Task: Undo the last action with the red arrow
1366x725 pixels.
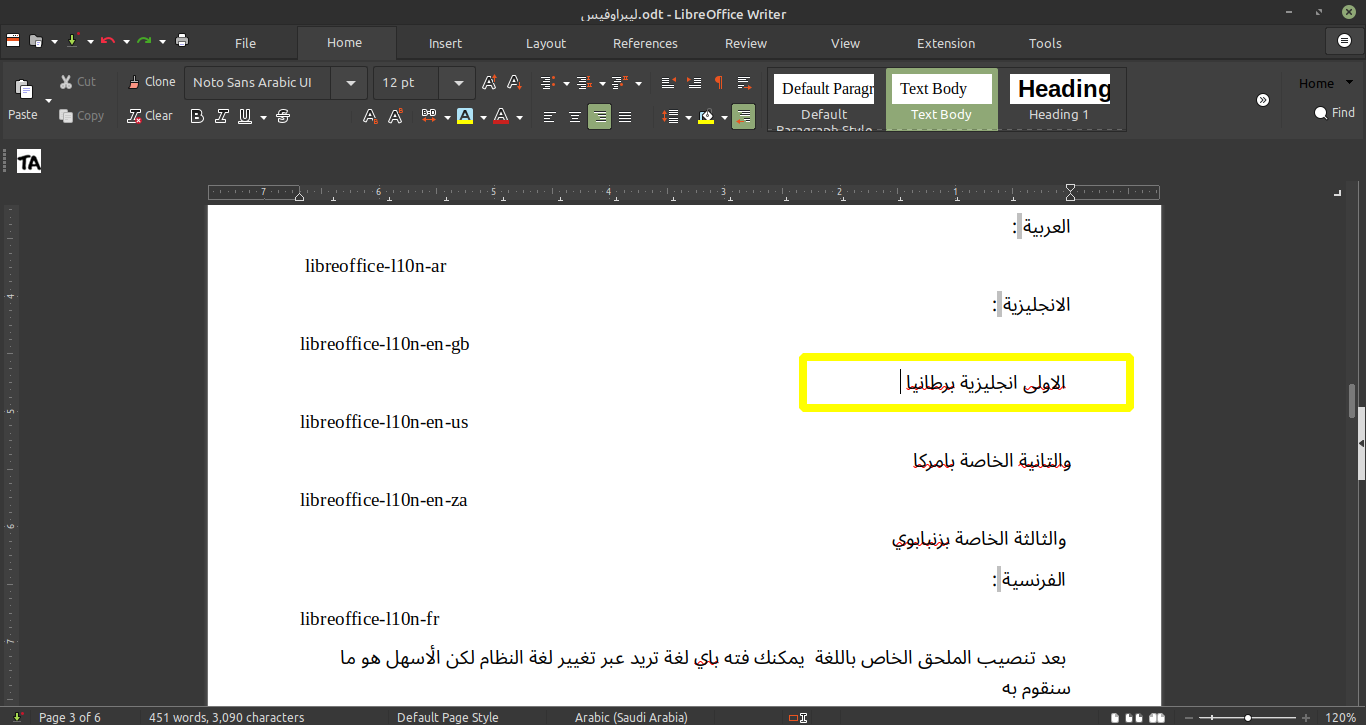Action: click(107, 41)
